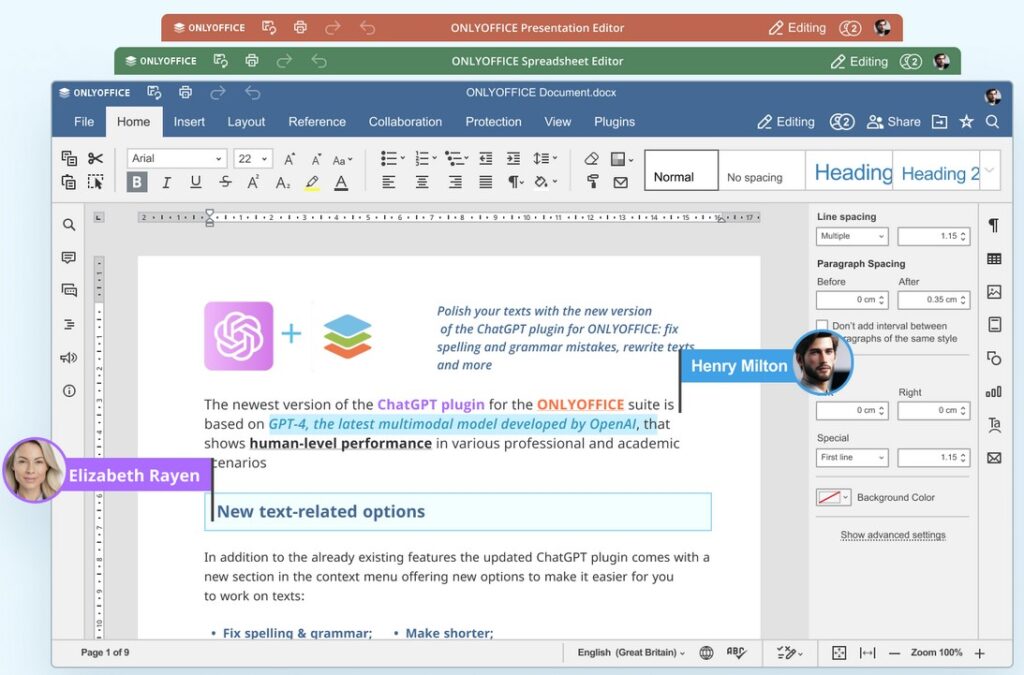Decrease font size with the decrement icon
Screen dimensions: 1024x675
[316, 159]
